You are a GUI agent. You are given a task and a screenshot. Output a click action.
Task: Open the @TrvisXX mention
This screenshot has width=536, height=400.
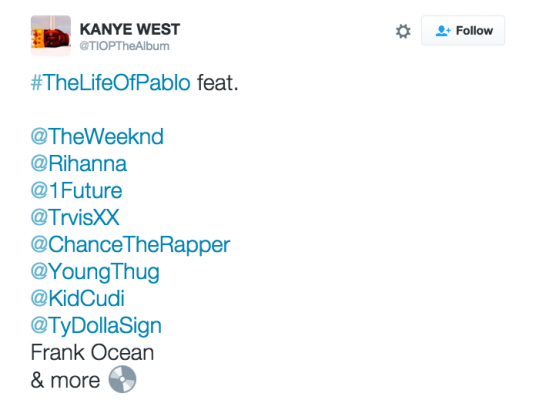[75, 217]
